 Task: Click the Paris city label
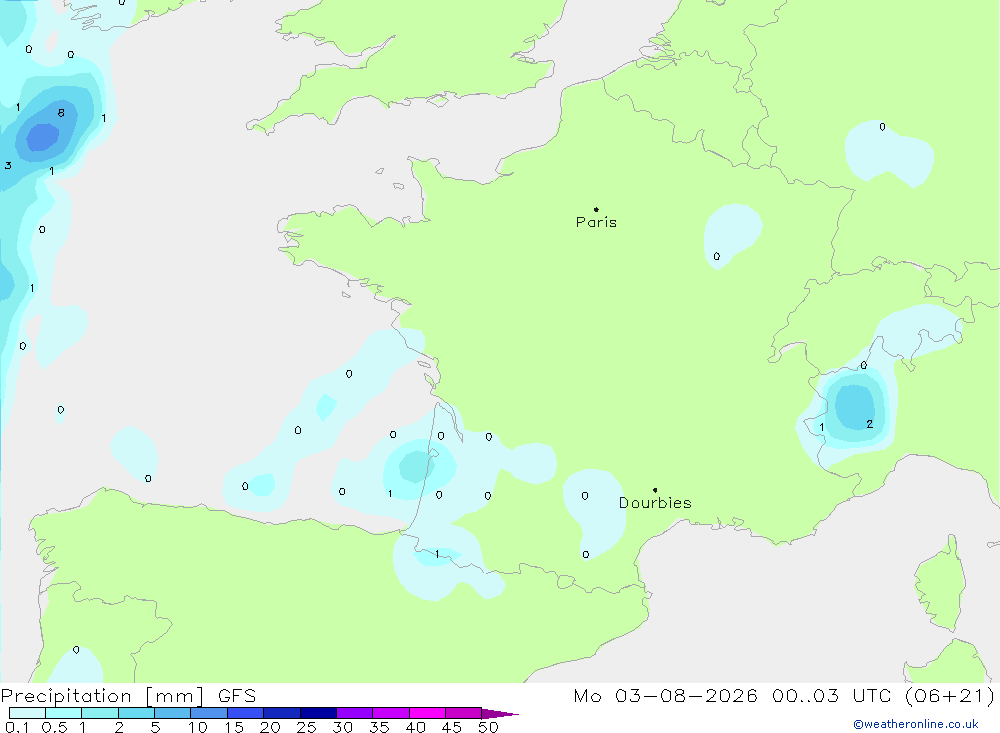click(596, 222)
